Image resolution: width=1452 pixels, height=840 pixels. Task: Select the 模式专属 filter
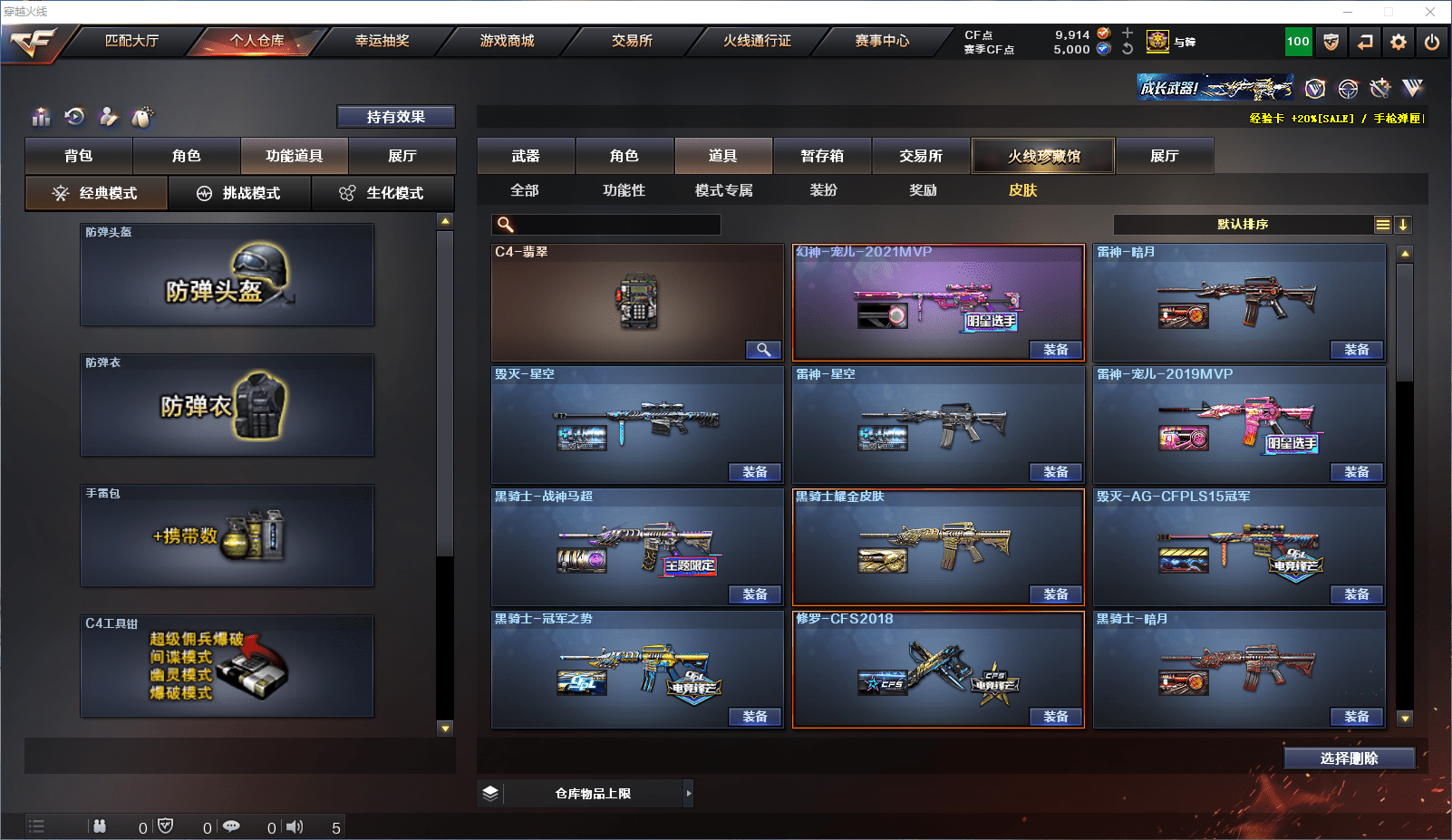(724, 190)
